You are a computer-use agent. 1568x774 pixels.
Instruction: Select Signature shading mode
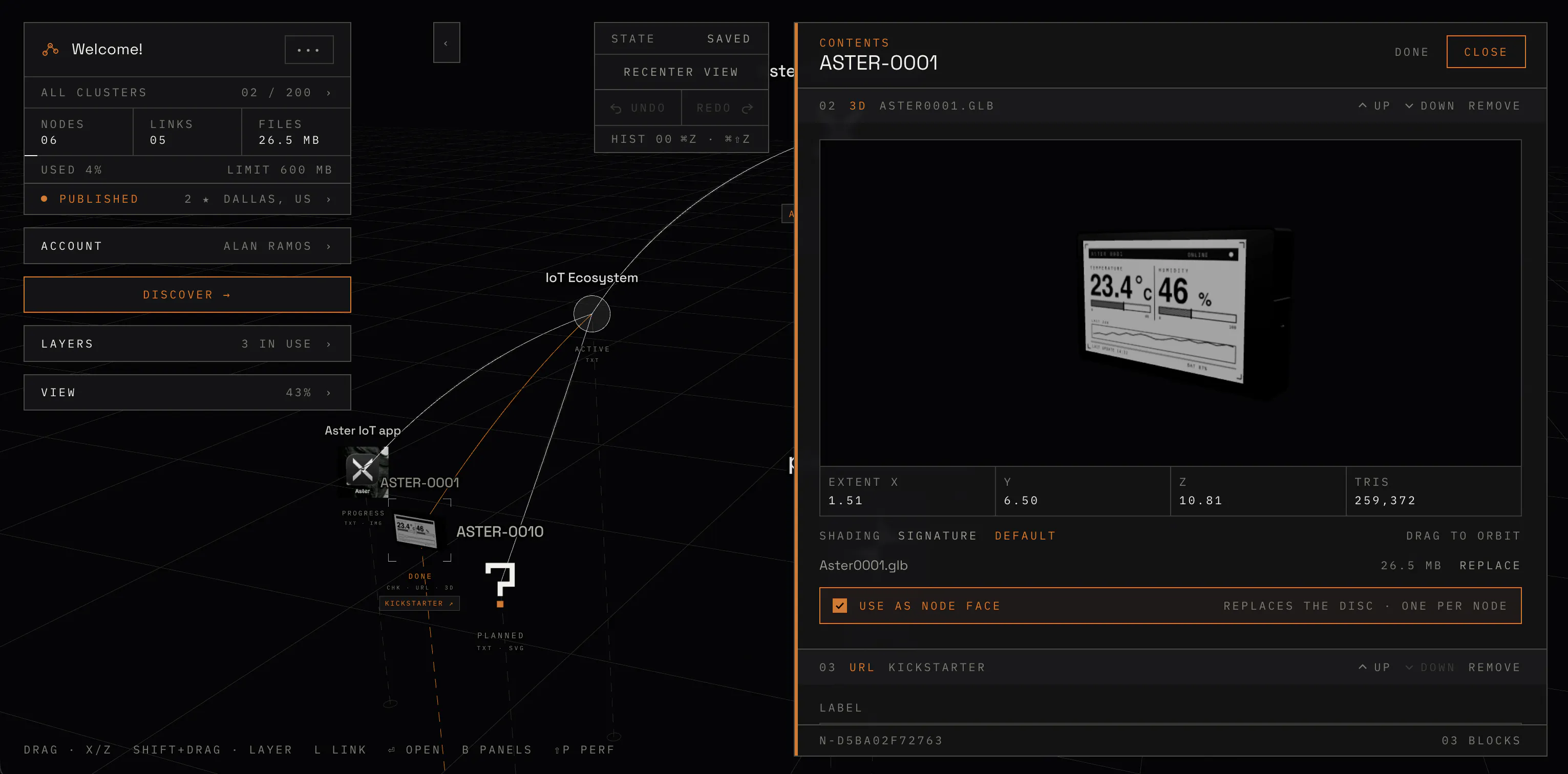[x=938, y=536]
